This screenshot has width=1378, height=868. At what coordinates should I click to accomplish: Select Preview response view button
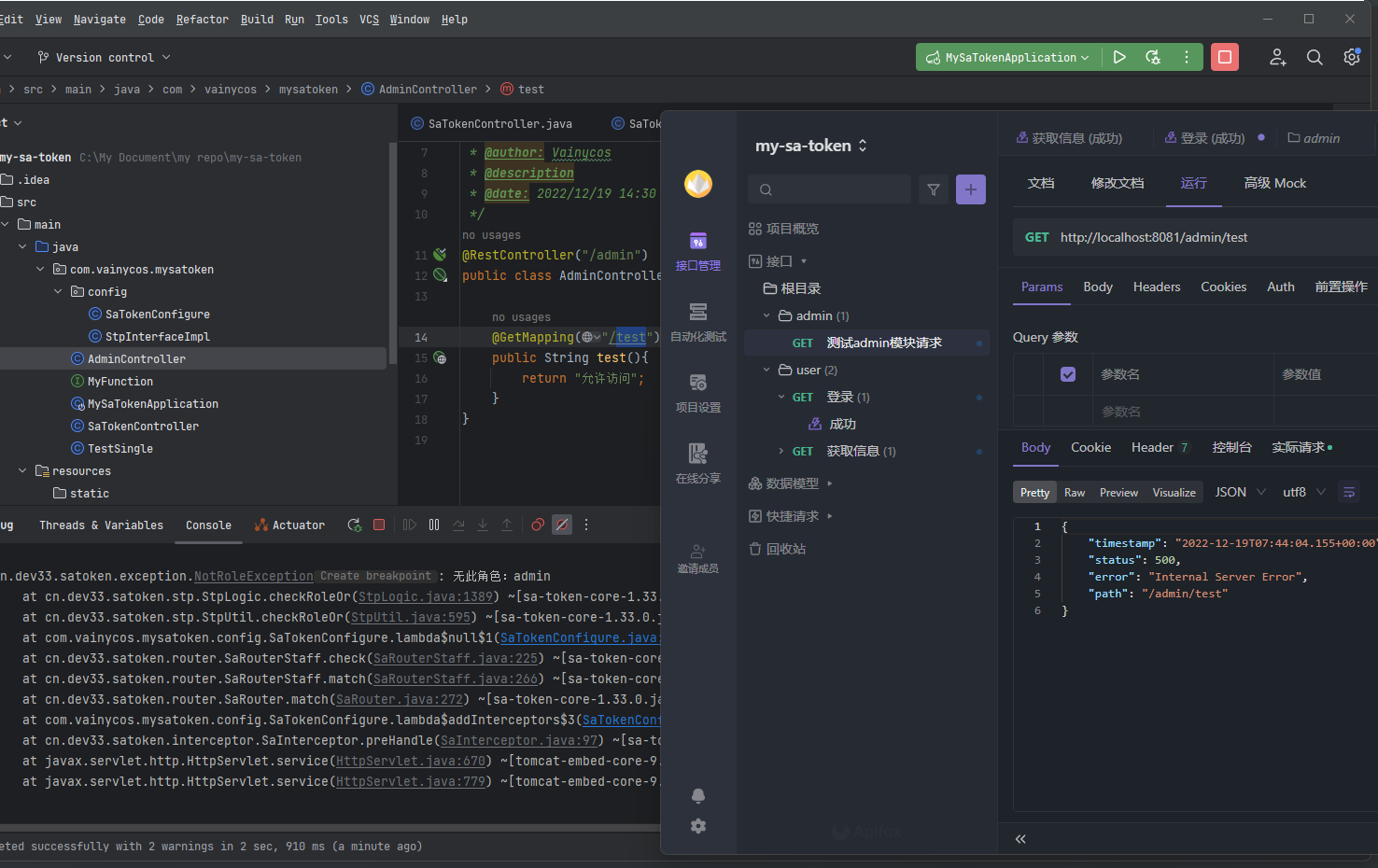(1118, 492)
